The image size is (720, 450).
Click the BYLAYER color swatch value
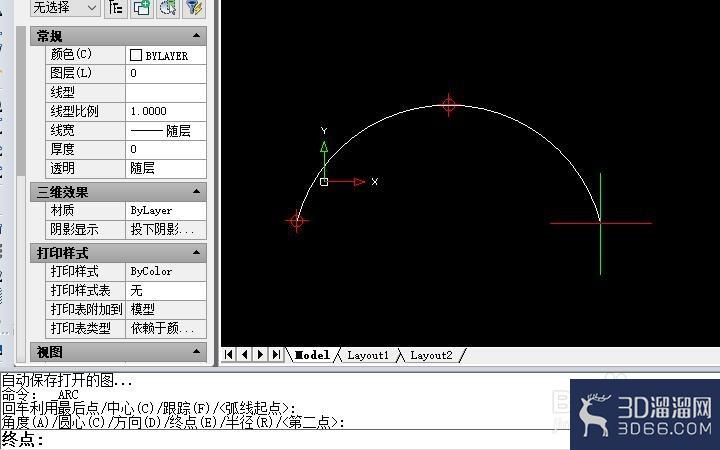[x=166, y=55]
